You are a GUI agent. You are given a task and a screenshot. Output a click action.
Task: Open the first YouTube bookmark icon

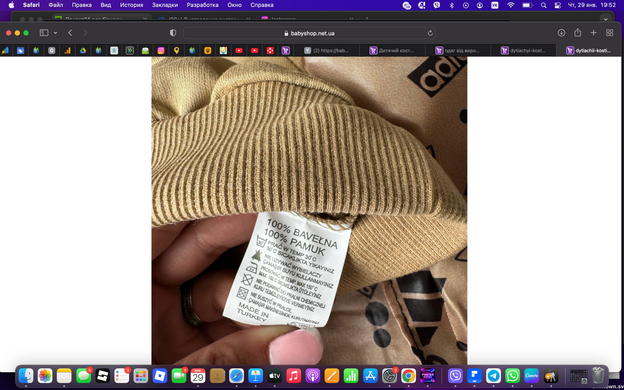pos(239,51)
